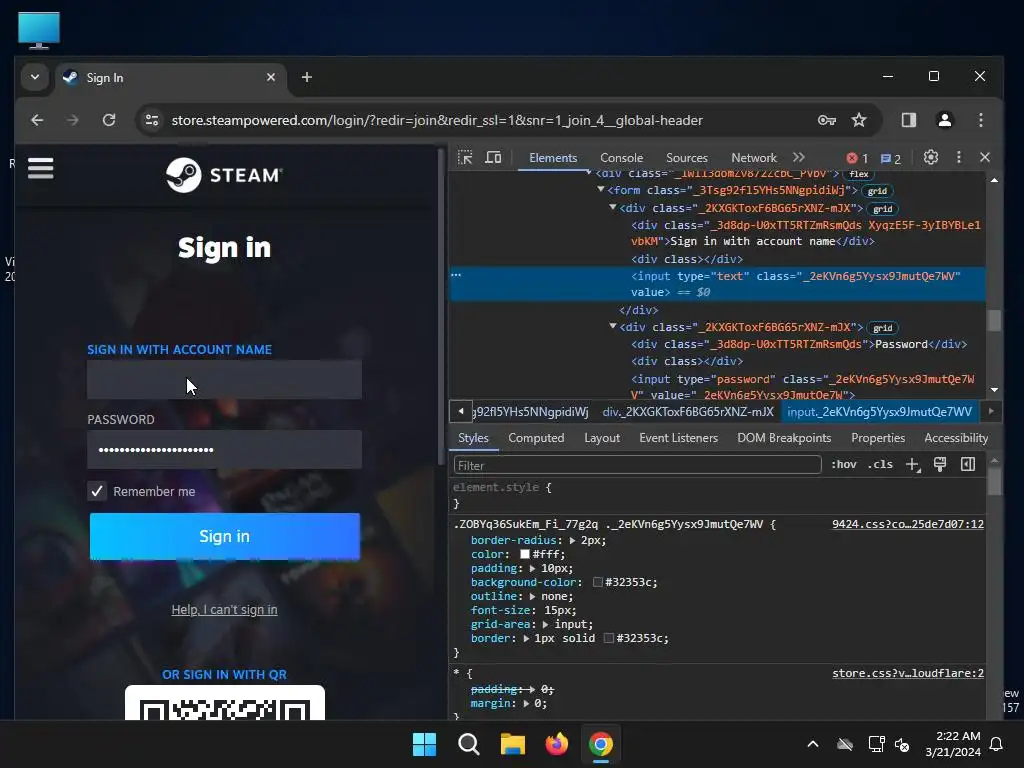The width and height of the screenshot is (1024, 768).
Task: Bookmark this page with the star icon
Action: (859, 120)
